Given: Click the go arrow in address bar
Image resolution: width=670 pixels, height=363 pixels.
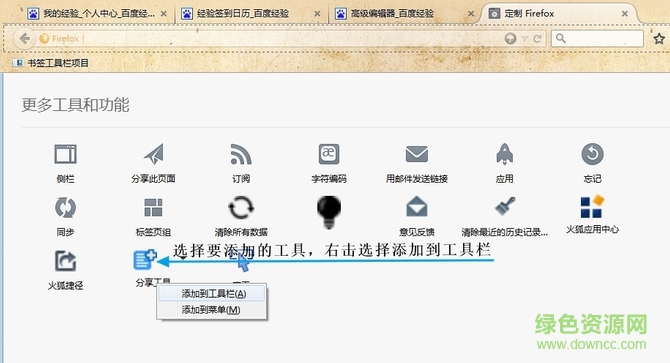Looking at the screenshot, I should pyautogui.click(x=510, y=38).
